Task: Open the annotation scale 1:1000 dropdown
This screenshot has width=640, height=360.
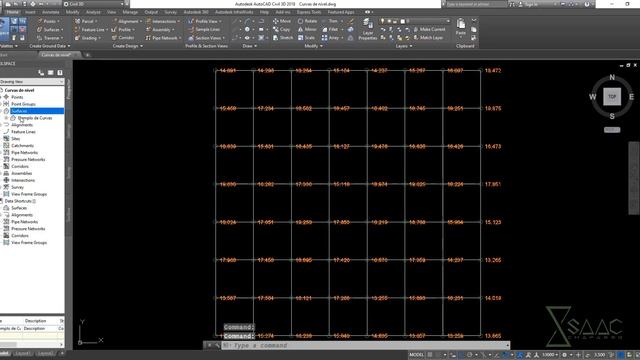Action: (x=549, y=355)
